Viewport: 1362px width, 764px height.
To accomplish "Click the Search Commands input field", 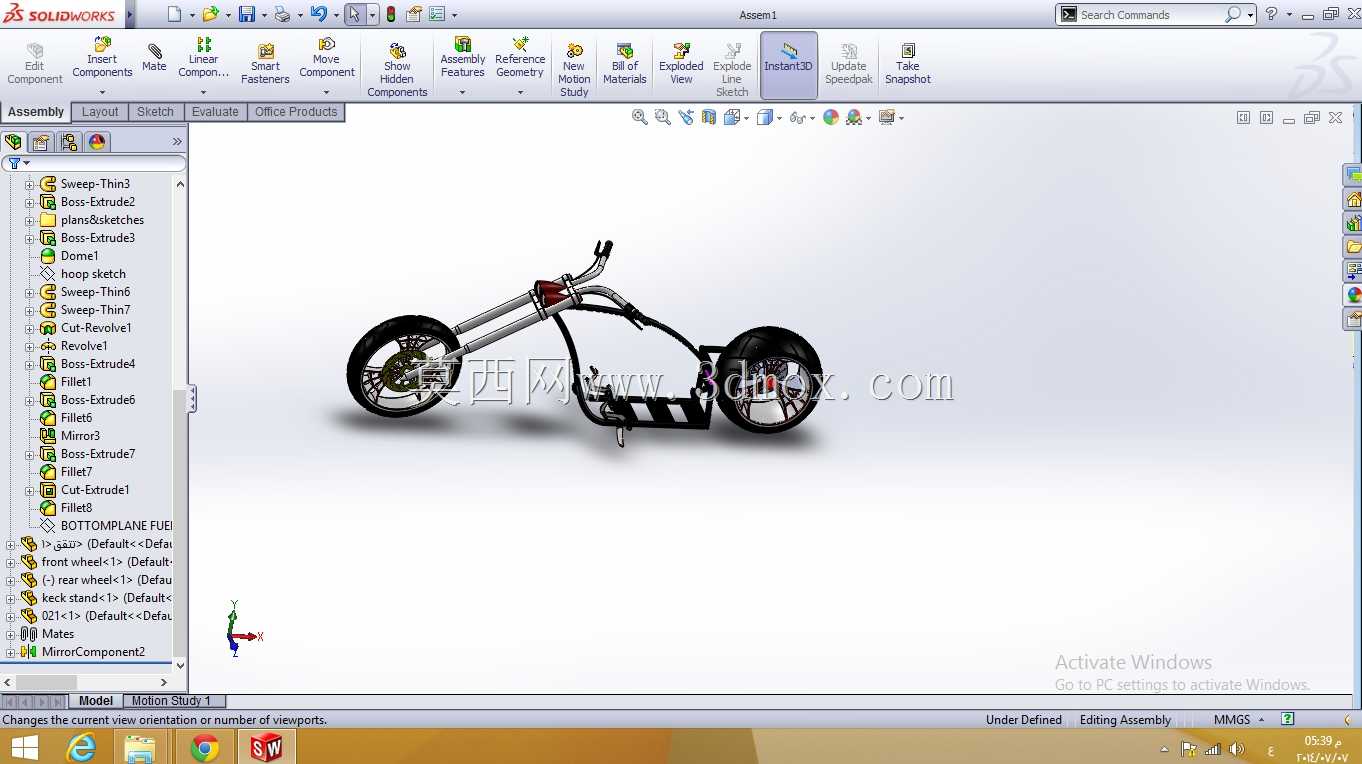I will [1149, 15].
